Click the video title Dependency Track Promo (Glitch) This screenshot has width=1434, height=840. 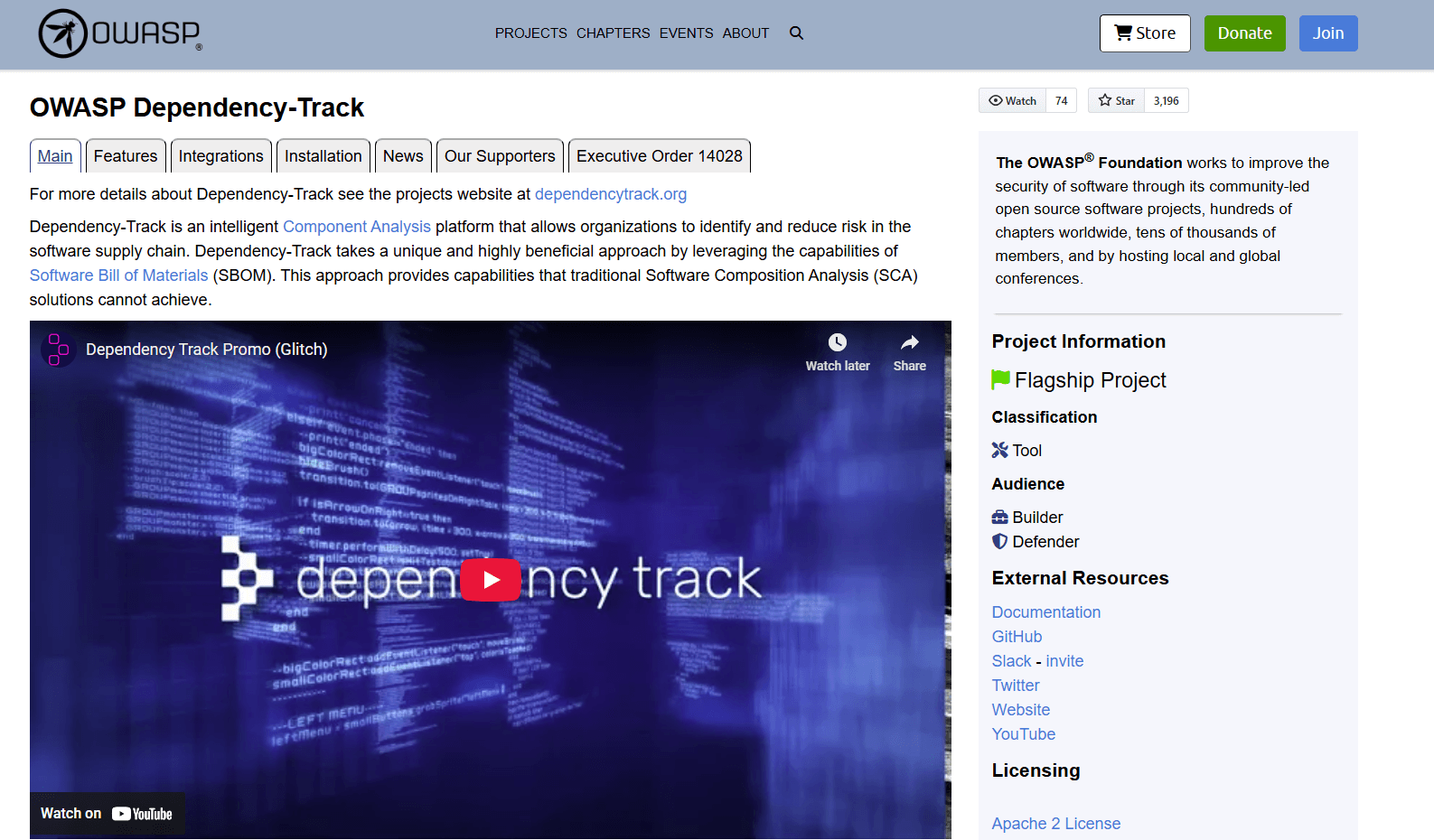tap(207, 350)
